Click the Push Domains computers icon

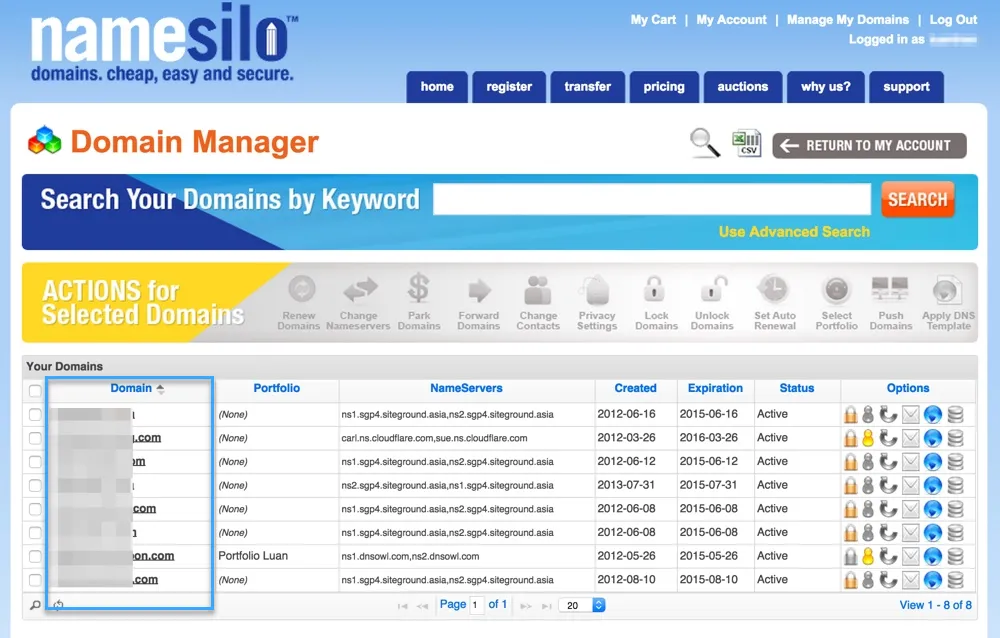890,289
